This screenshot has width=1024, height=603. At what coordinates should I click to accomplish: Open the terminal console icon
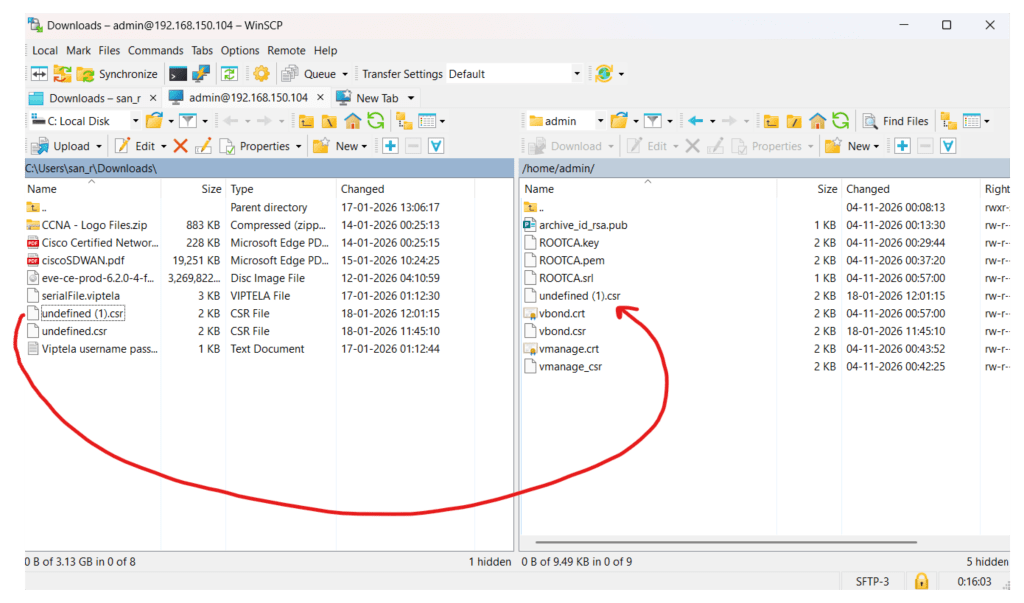click(x=178, y=74)
